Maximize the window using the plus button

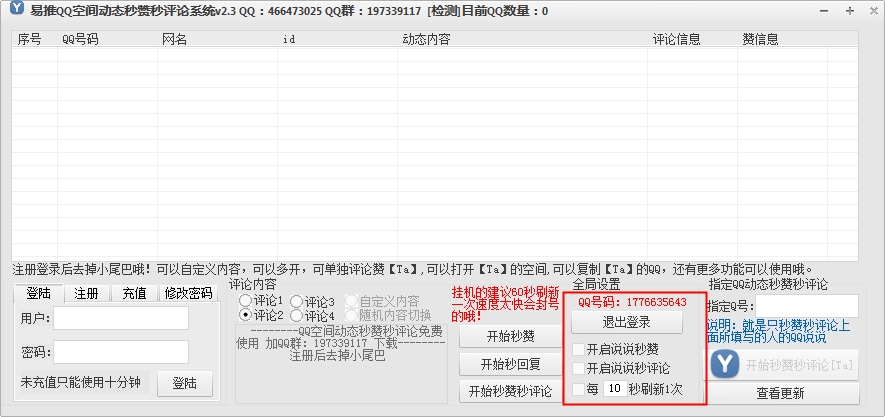point(849,11)
